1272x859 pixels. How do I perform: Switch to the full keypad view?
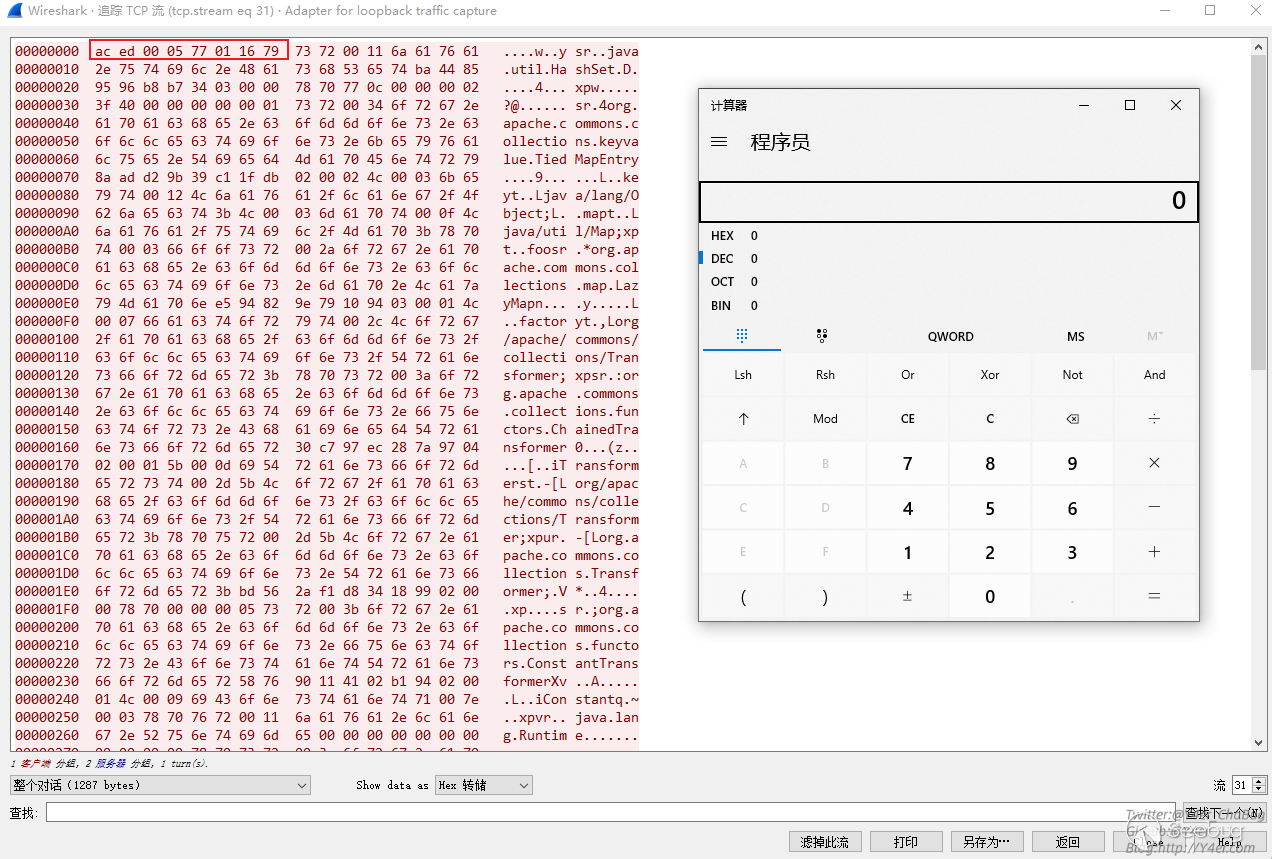tap(742, 336)
